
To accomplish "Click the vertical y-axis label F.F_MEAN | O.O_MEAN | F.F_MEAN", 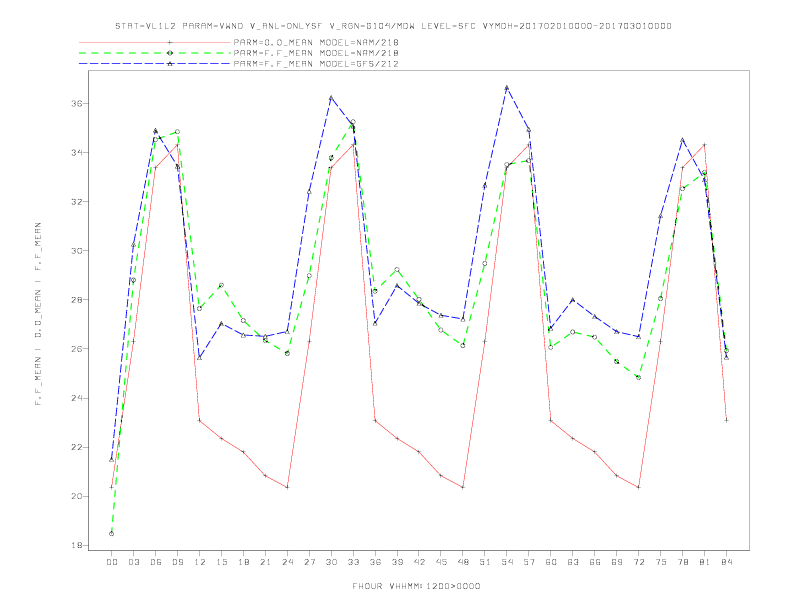I will (38, 314).
